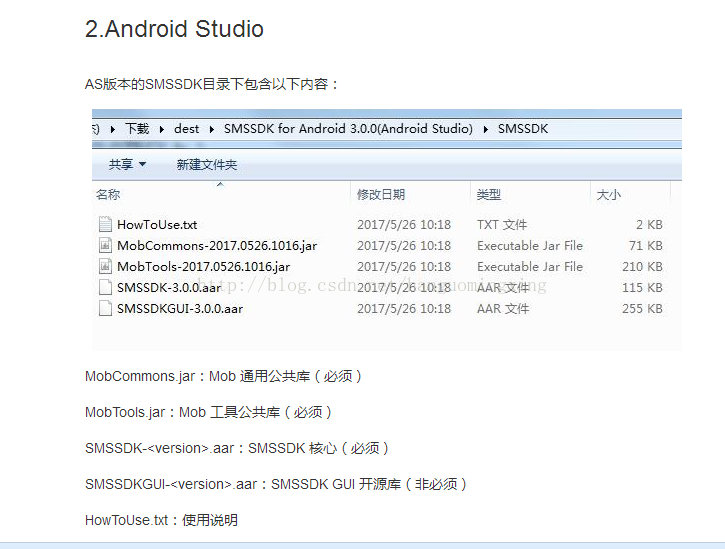Click Executable Jar File type for MobTools
725x549 pixels.
(x=530, y=266)
